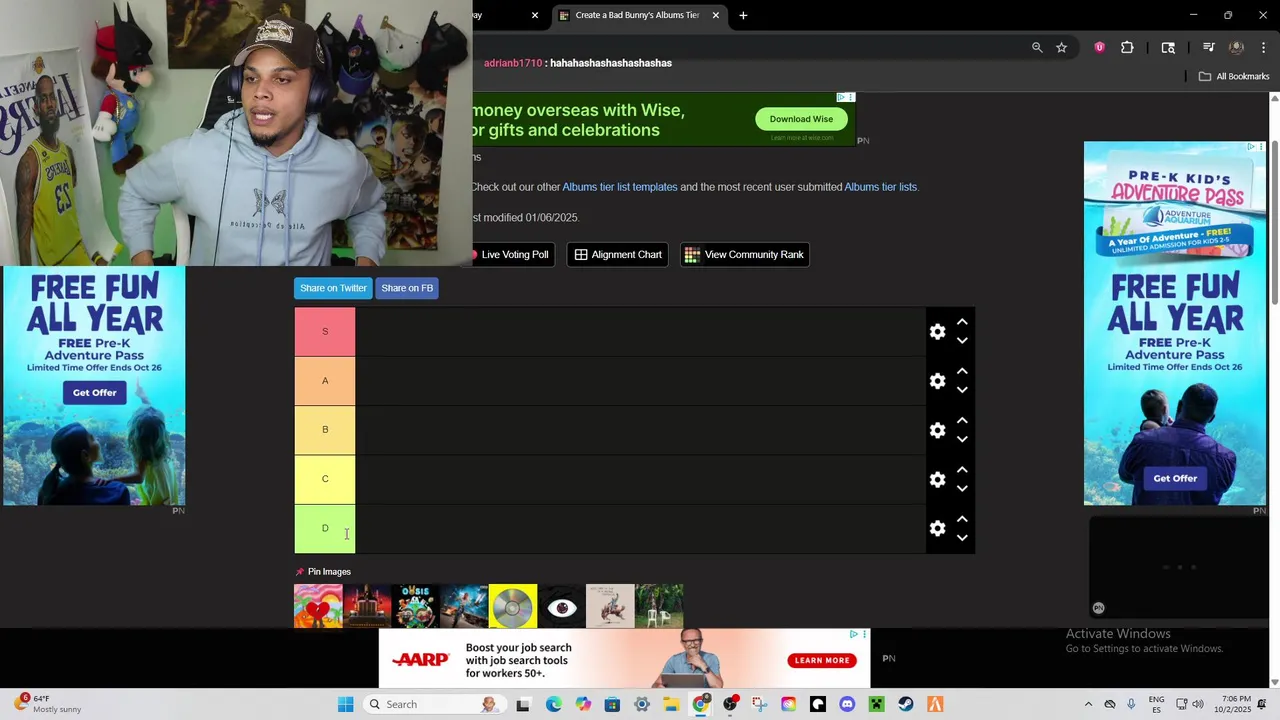
Task: Click Get Offer in the right aquarium ad
Action: coord(1175,478)
